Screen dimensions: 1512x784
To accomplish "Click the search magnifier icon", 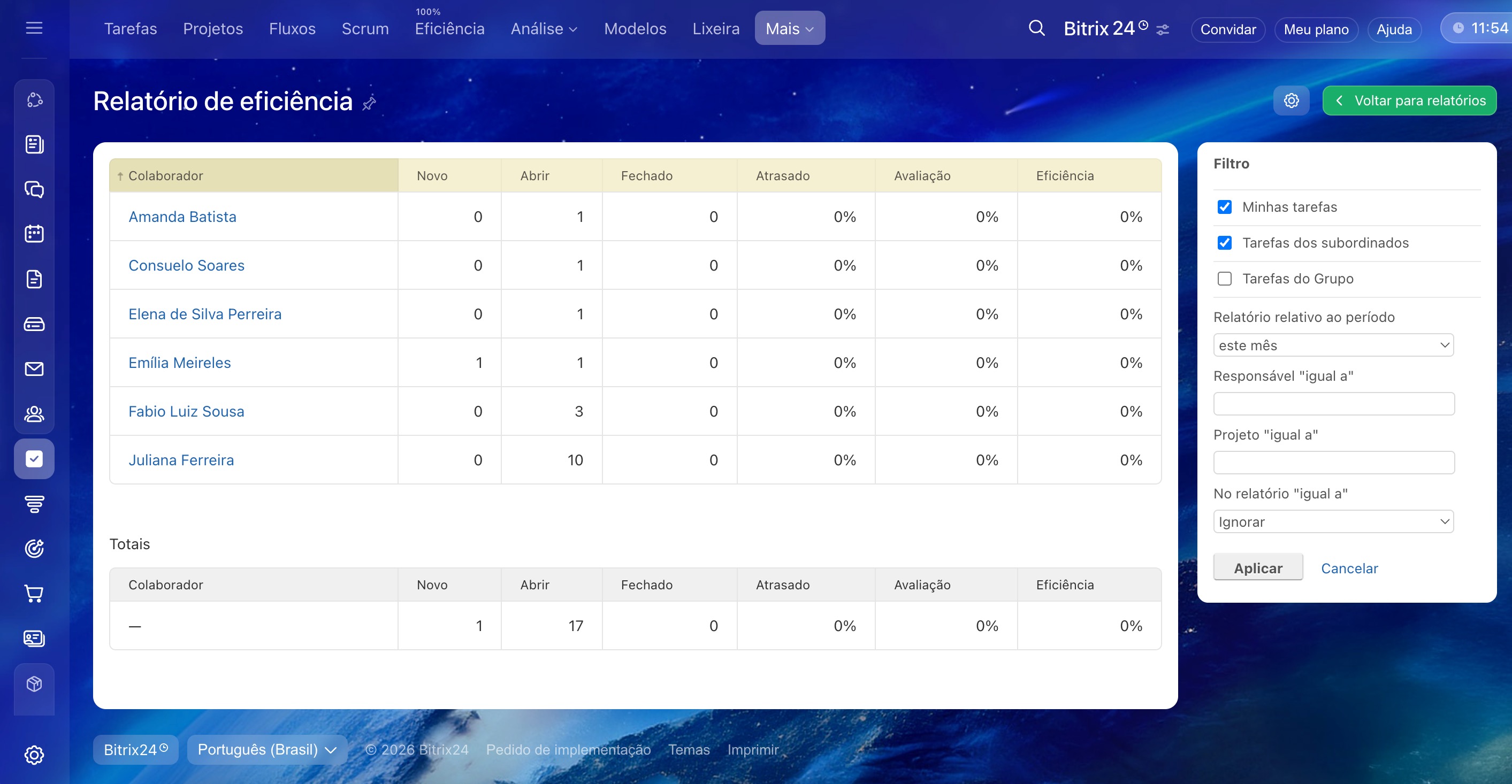I will tap(1036, 28).
